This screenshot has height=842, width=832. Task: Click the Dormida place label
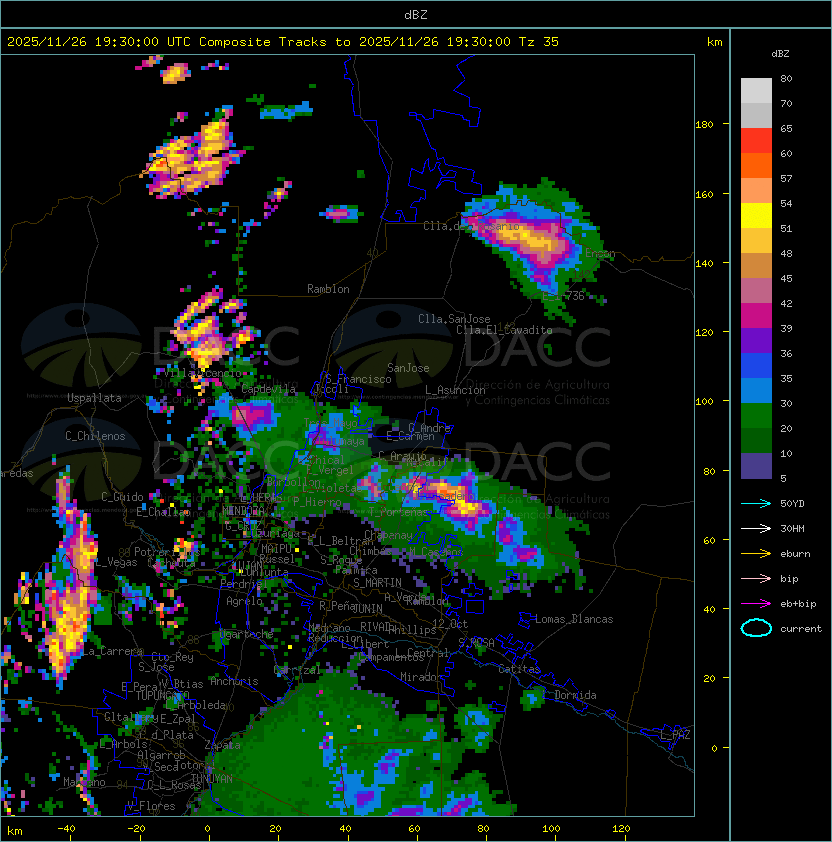click(575, 695)
